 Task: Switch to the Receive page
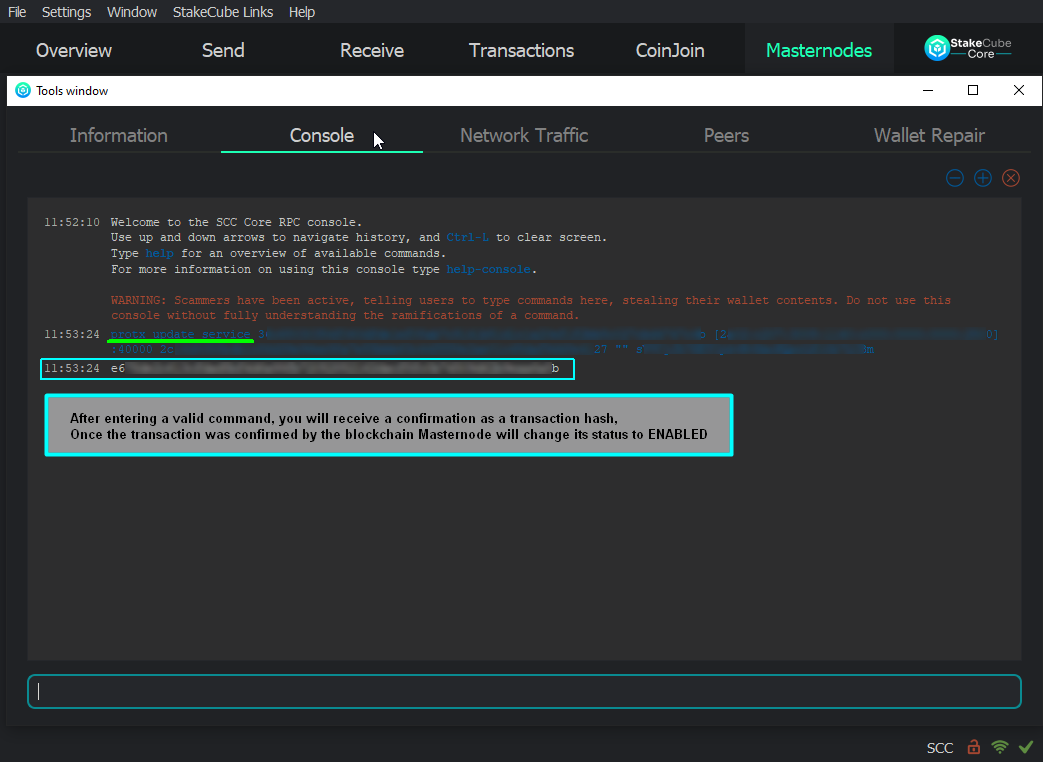(x=372, y=51)
